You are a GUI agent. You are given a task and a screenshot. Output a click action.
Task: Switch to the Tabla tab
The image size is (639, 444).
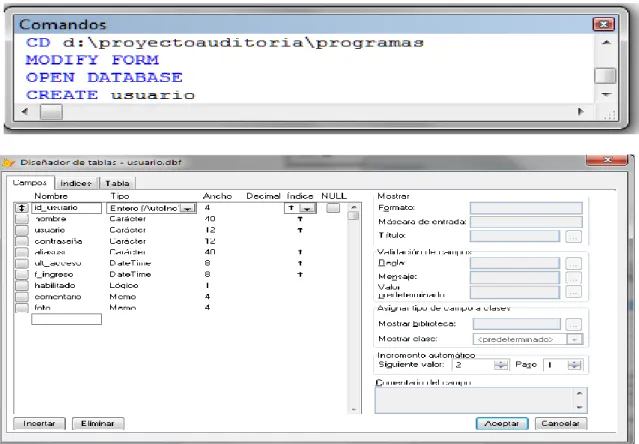point(117,183)
